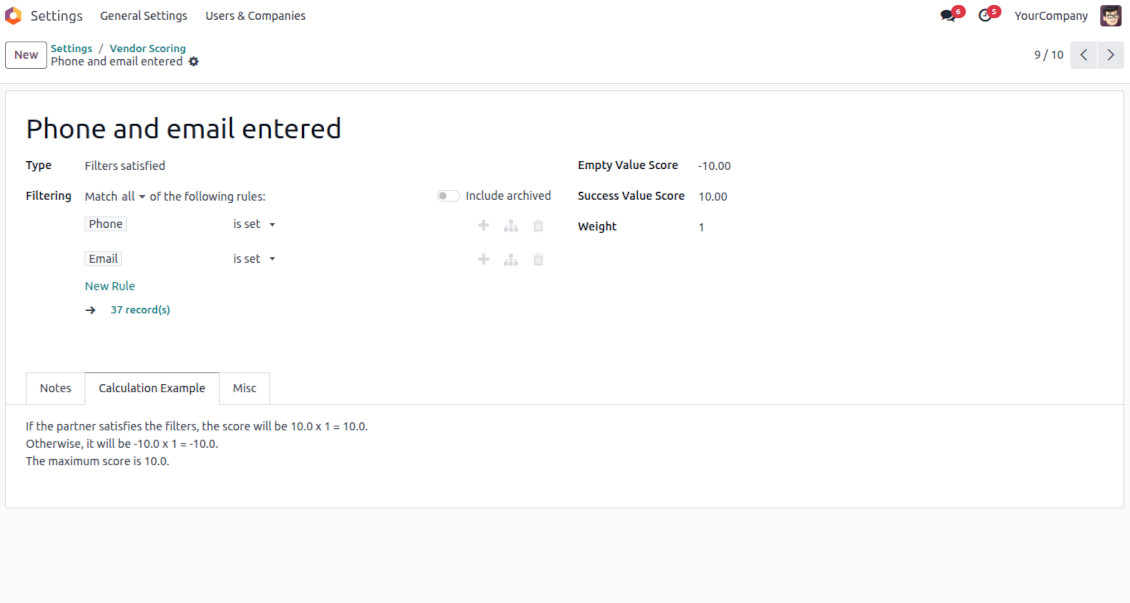Toggle the Include archived switch
This screenshot has height=603, width=1130.
click(448, 196)
